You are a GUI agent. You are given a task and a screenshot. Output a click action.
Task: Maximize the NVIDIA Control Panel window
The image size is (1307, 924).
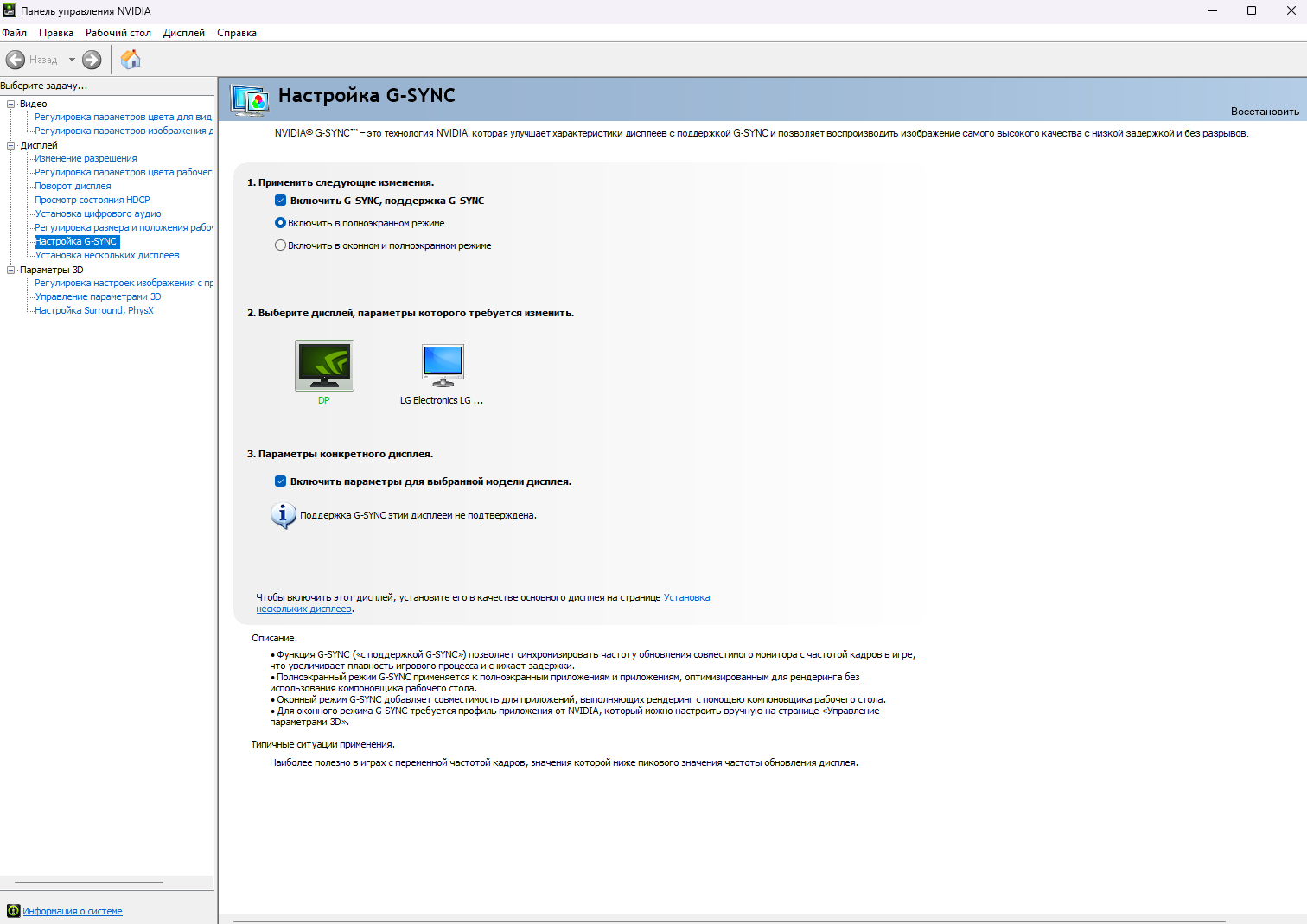[1252, 10]
